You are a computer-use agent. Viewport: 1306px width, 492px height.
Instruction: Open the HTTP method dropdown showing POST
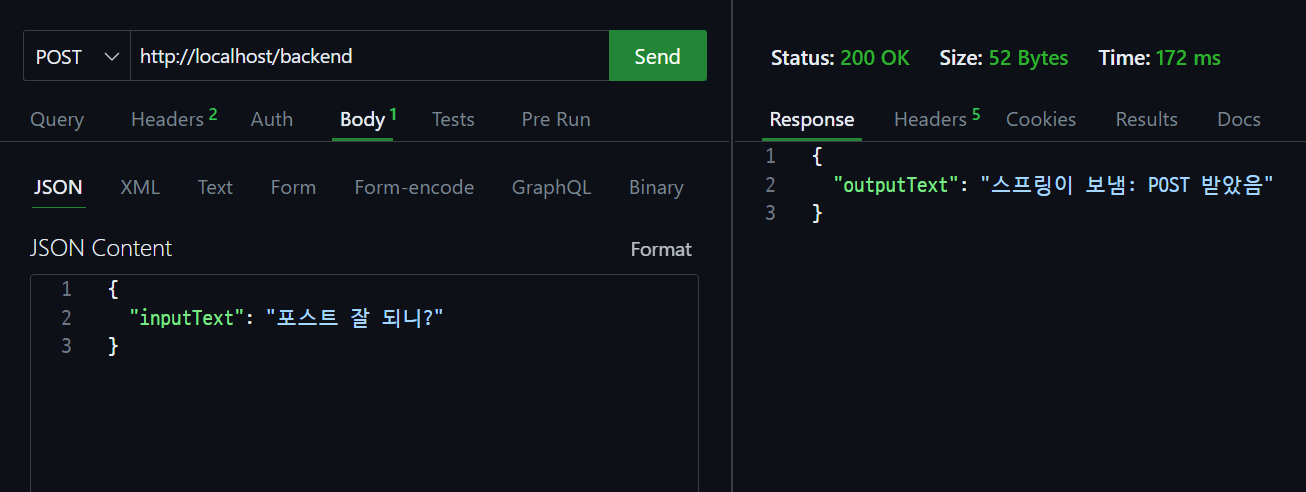click(x=76, y=57)
